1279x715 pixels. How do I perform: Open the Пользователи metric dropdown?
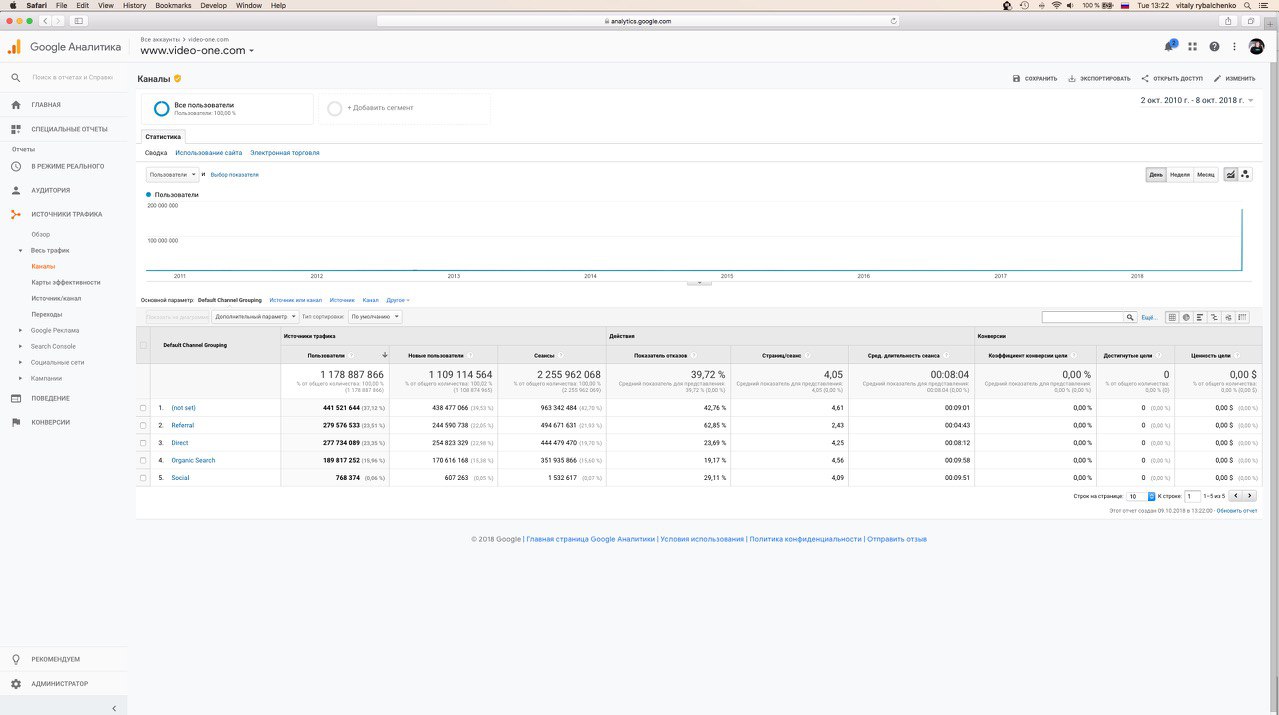pos(172,174)
